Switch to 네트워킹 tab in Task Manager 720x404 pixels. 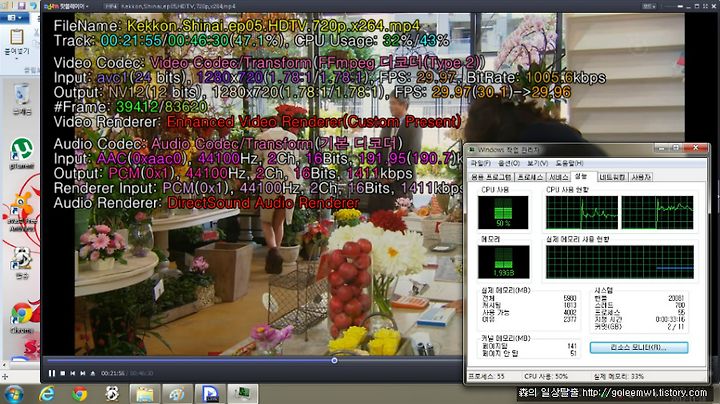pyautogui.click(x=613, y=177)
